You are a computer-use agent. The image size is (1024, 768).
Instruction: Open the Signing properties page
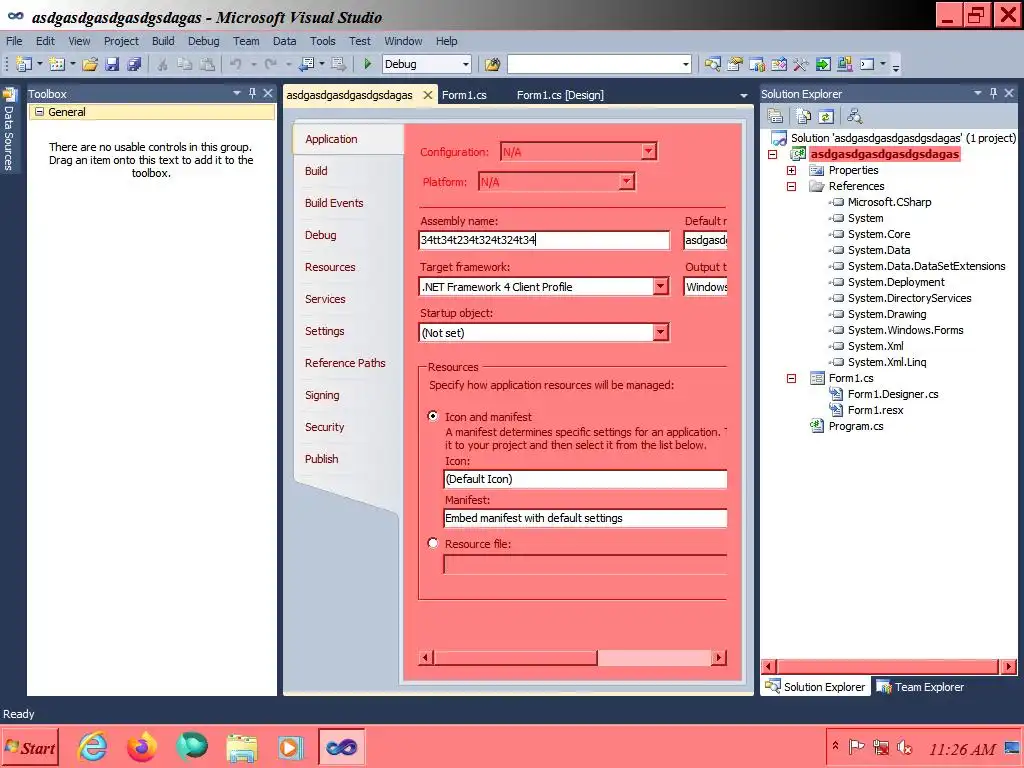(321, 394)
